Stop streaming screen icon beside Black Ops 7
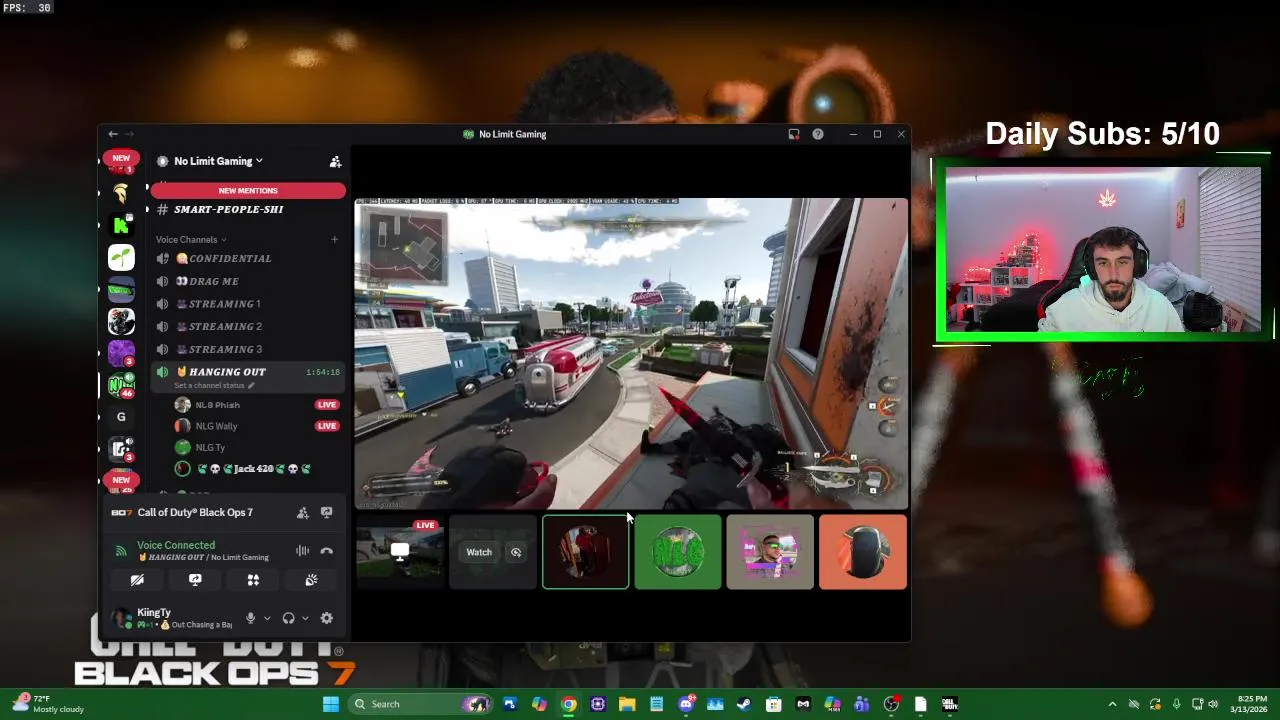The image size is (1280, 720). [x=326, y=512]
